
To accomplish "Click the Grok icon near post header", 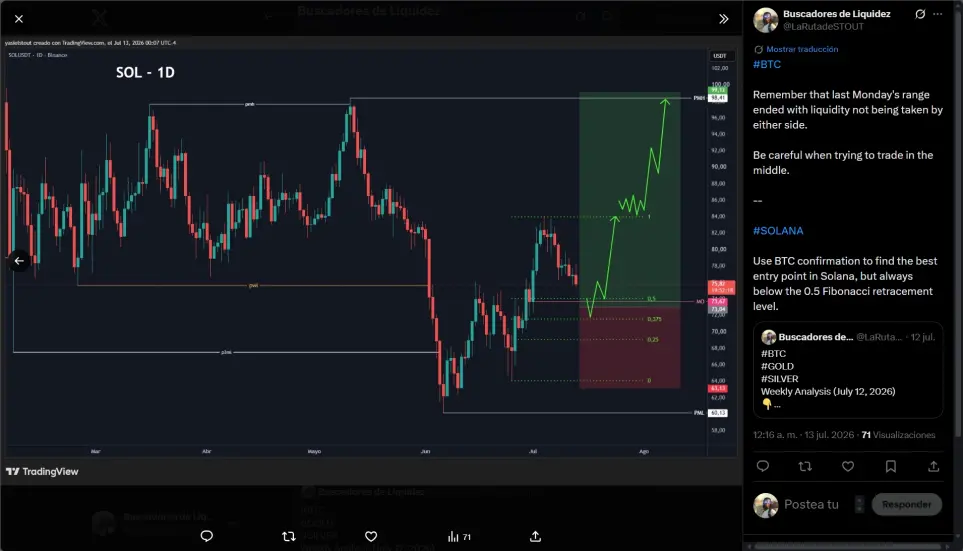I will click(x=920, y=14).
